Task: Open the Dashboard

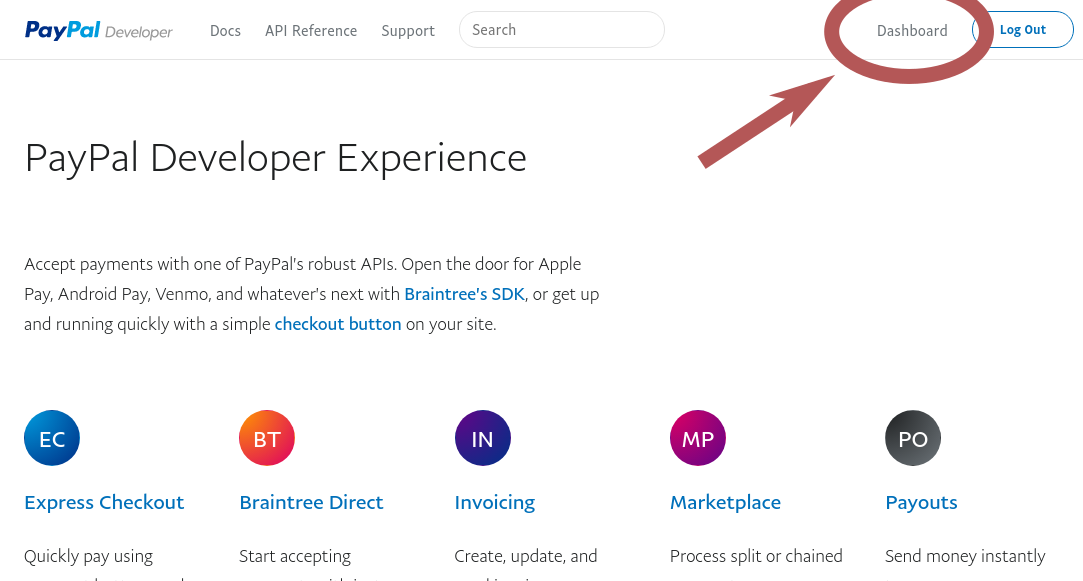Action: click(x=912, y=31)
